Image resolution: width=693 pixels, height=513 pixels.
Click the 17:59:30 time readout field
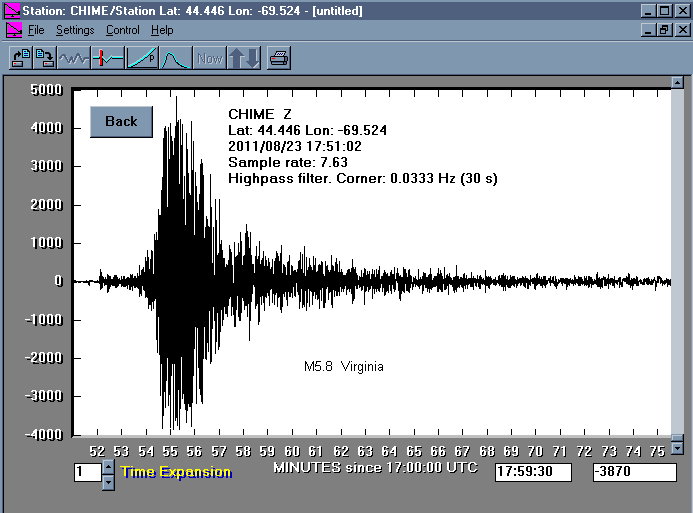coord(532,472)
